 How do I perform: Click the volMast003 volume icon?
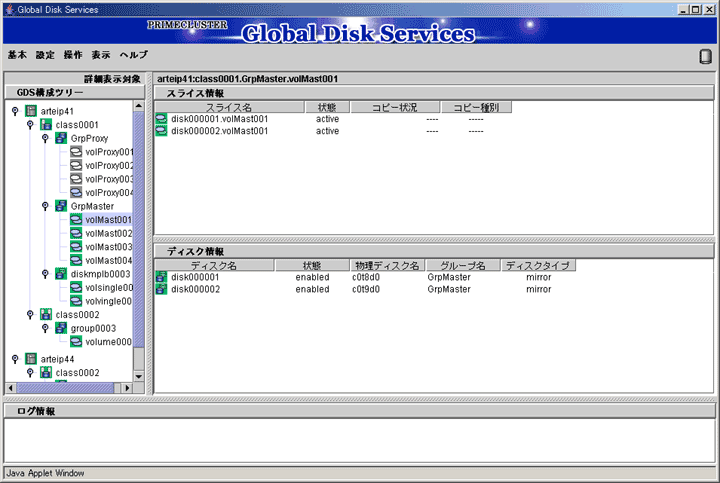(x=76, y=247)
